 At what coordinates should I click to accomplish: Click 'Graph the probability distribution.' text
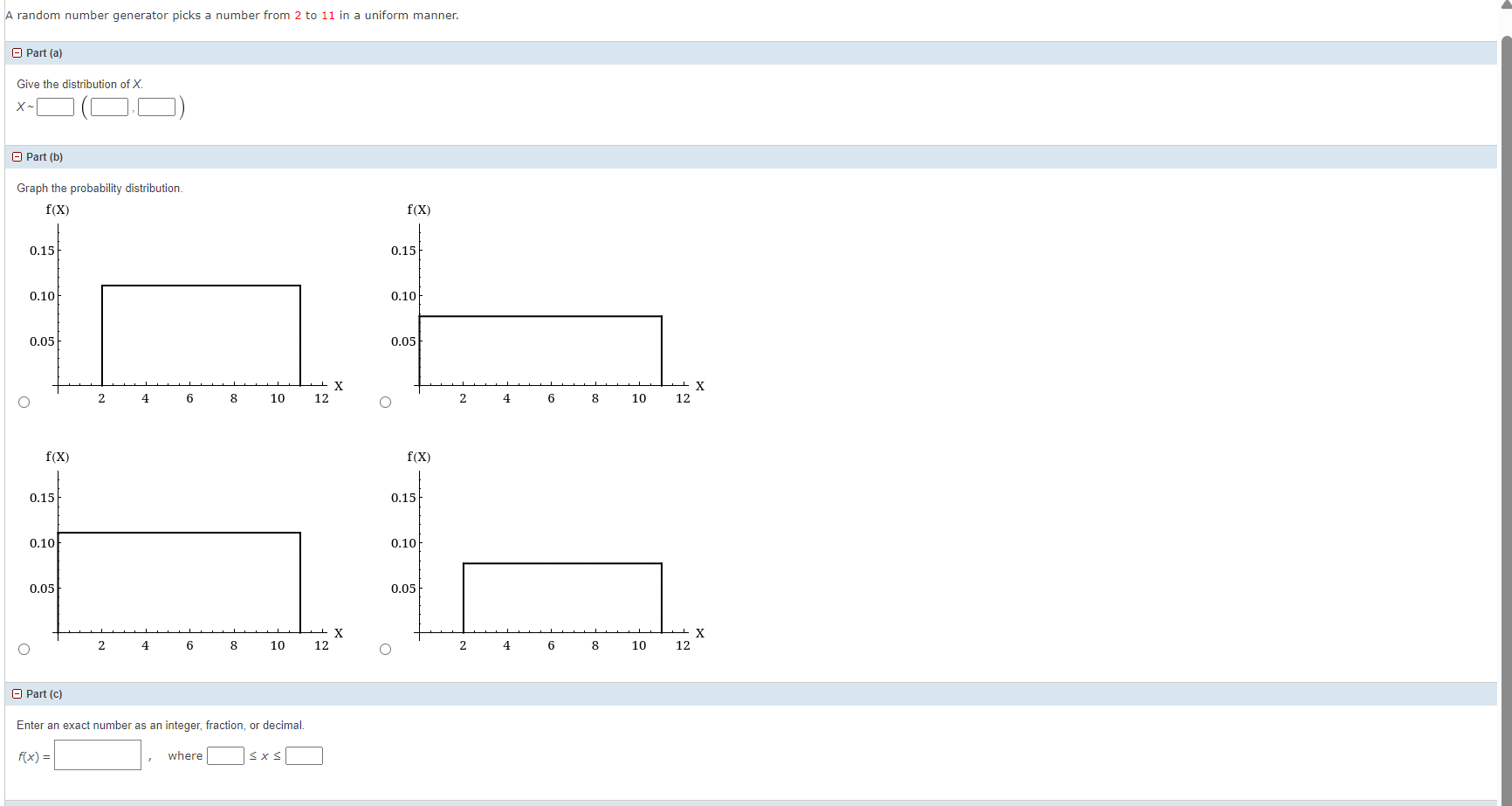pyautogui.click(x=100, y=189)
